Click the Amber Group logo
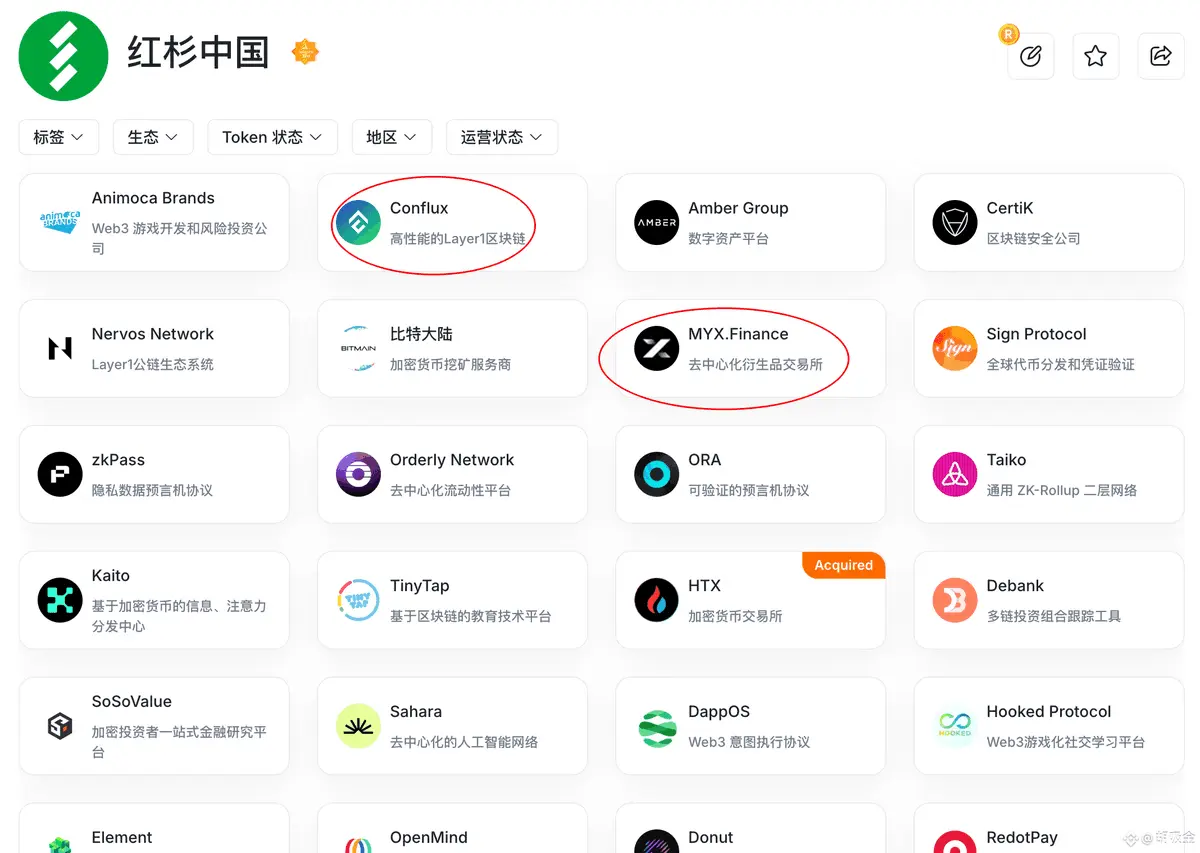 pyautogui.click(x=657, y=222)
